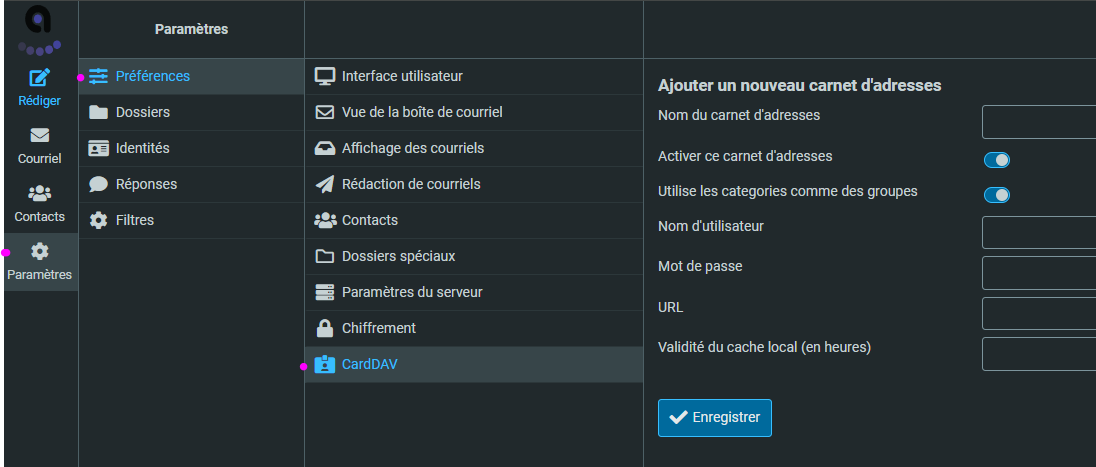Click the Enregistrer button
The image size is (1096, 467).
[x=714, y=418]
